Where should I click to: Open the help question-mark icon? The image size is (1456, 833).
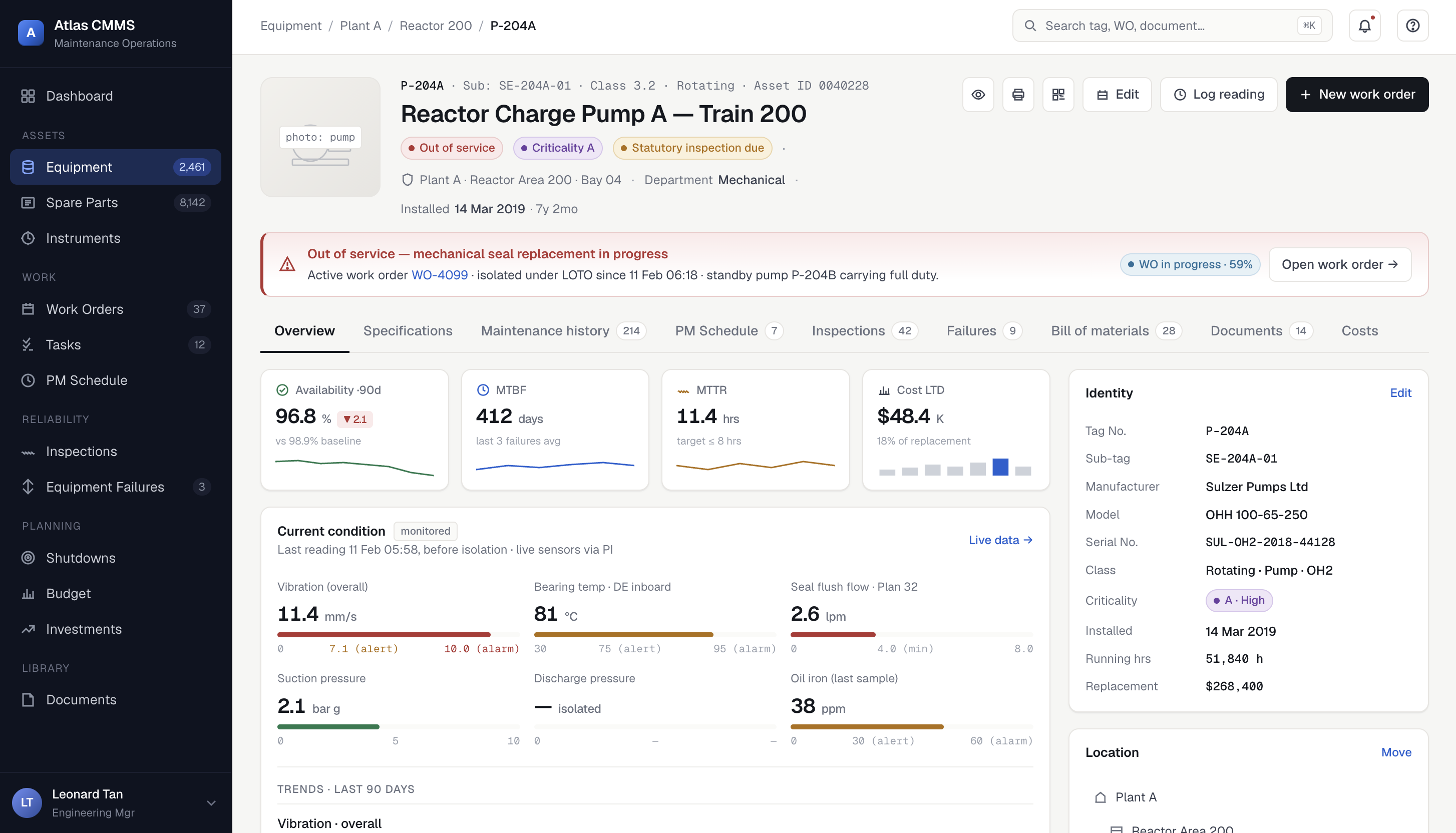[1412, 26]
